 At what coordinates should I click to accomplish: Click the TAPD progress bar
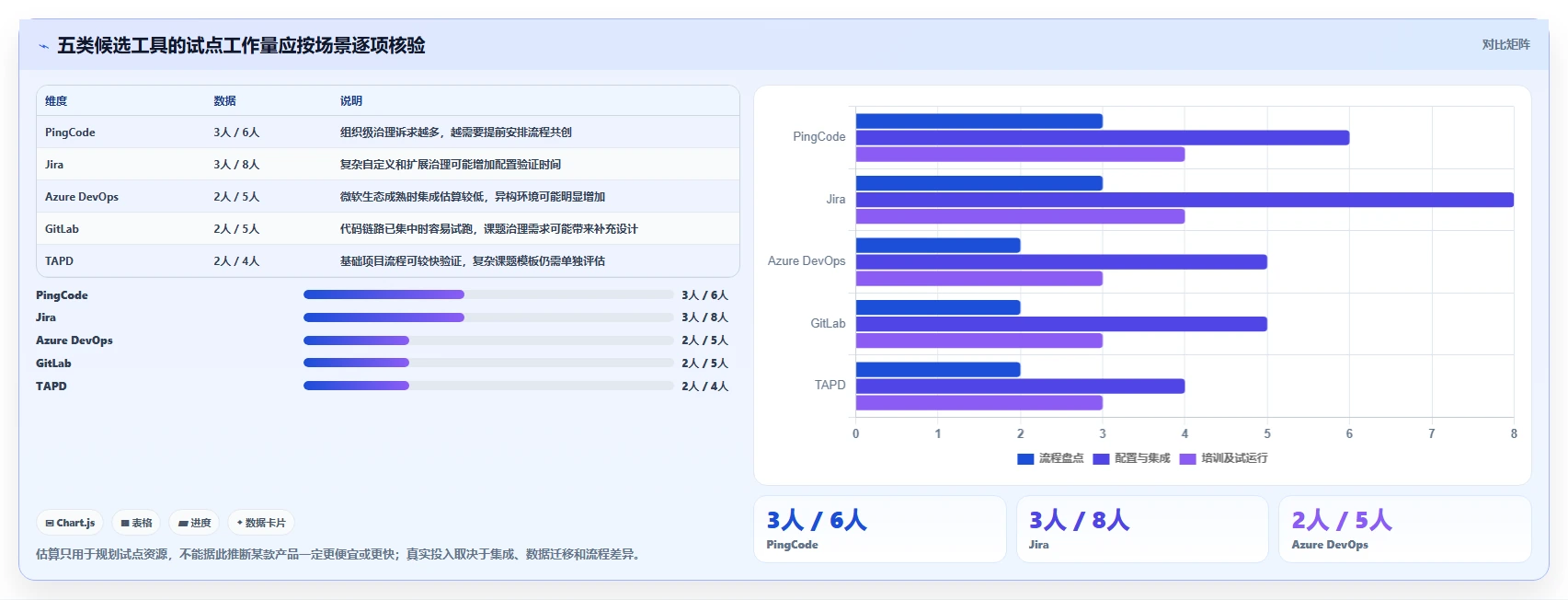tap(488, 386)
